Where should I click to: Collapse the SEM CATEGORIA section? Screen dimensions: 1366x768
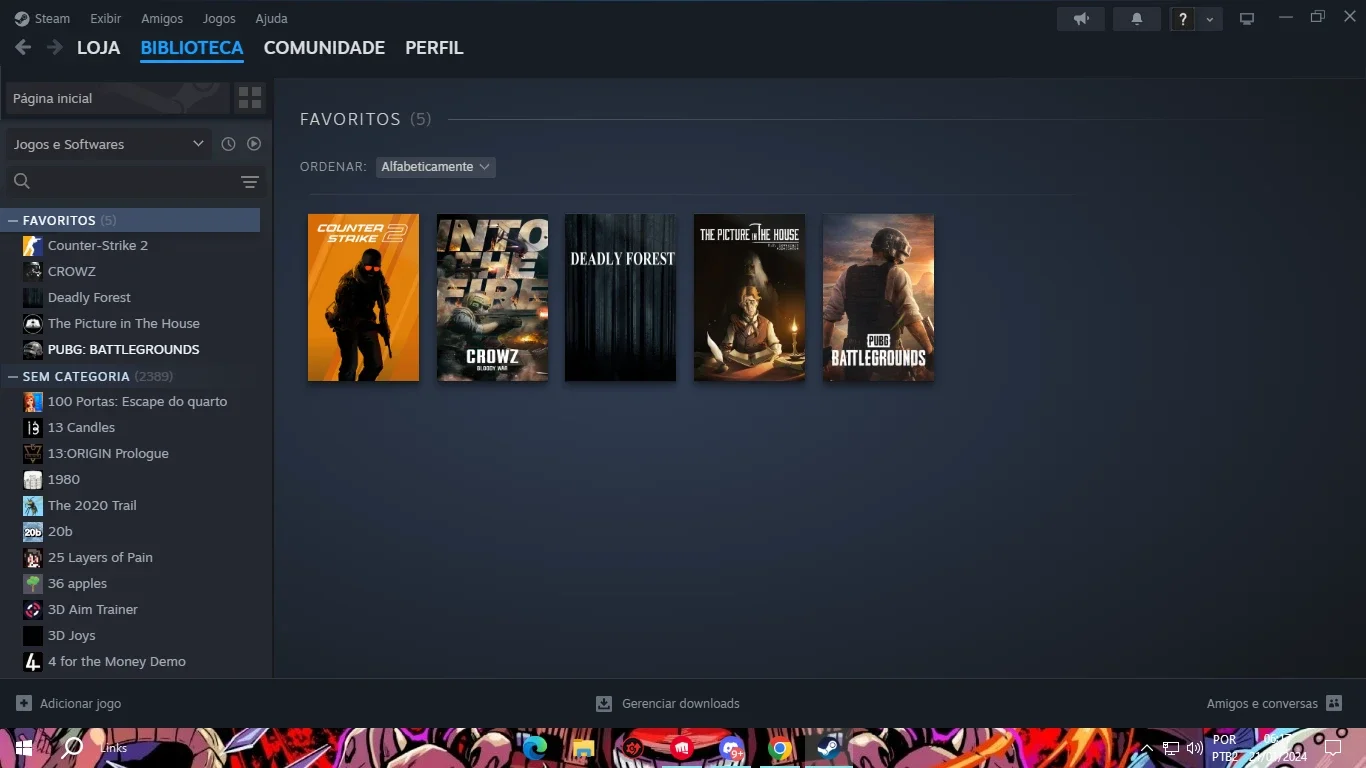pos(13,376)
